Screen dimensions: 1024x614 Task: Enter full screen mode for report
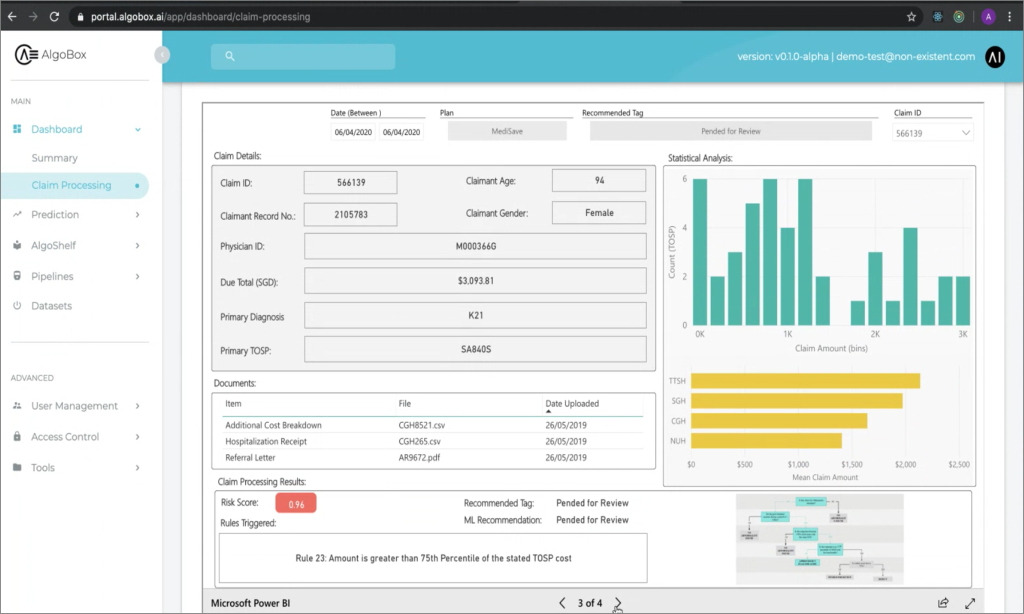[970, 603]
